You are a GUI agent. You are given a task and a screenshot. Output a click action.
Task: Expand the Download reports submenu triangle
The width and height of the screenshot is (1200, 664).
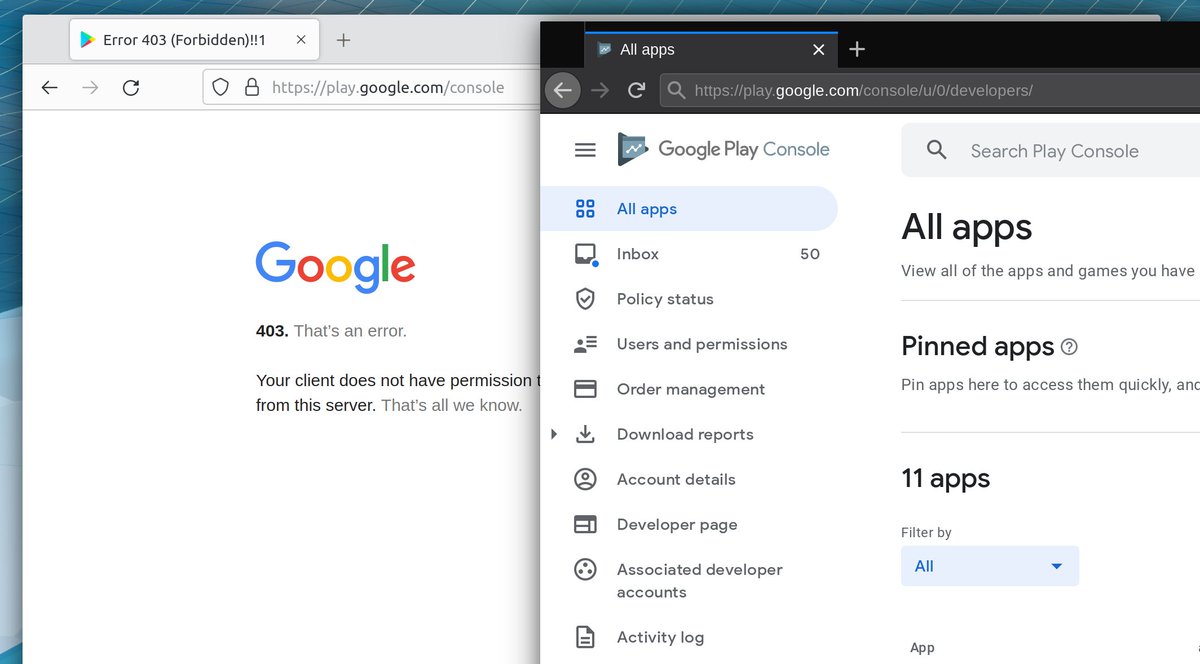(x=554, y=434)
